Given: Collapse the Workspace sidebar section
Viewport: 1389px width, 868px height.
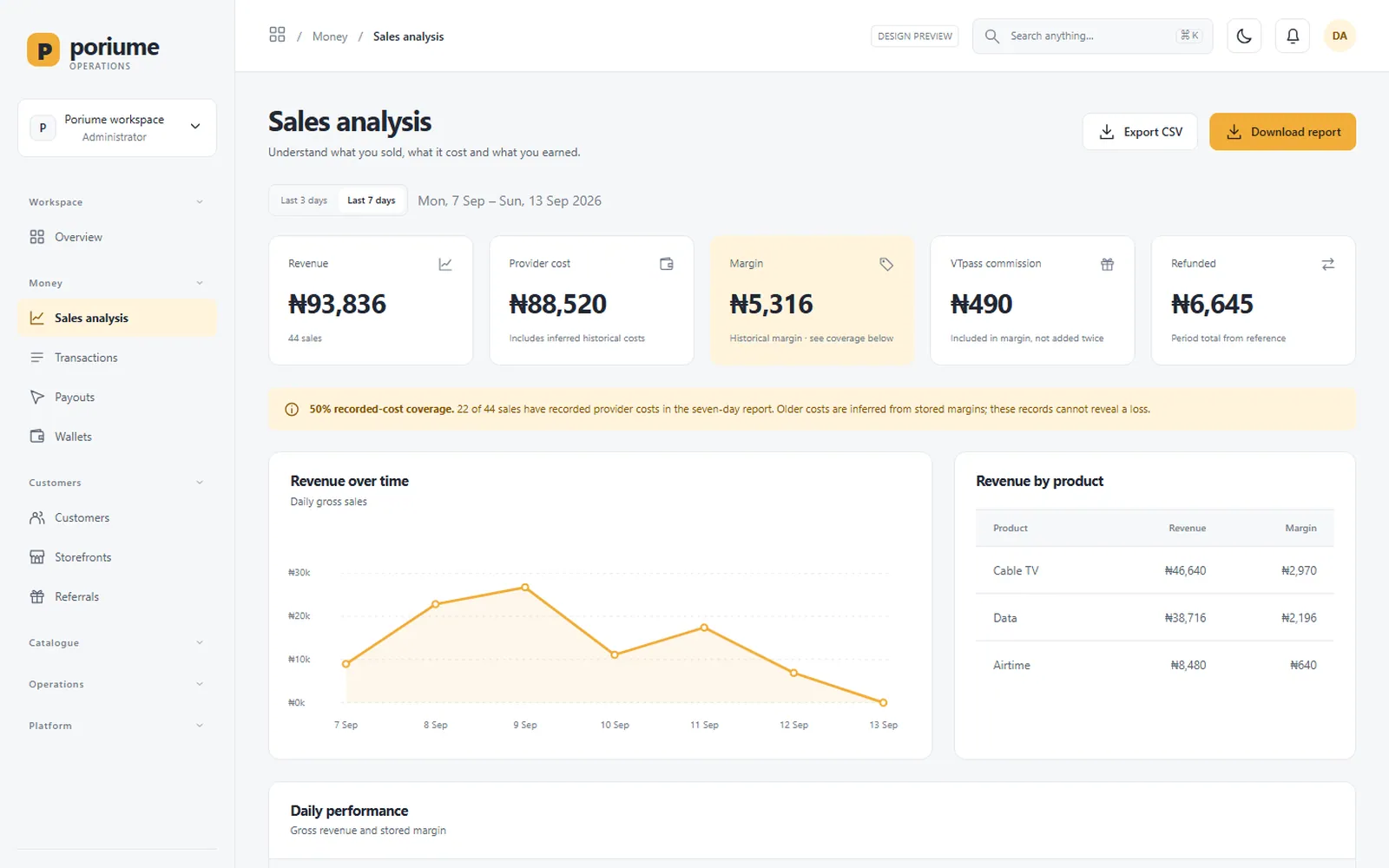Looking at the screenshot, I should (x=116, y=202).
